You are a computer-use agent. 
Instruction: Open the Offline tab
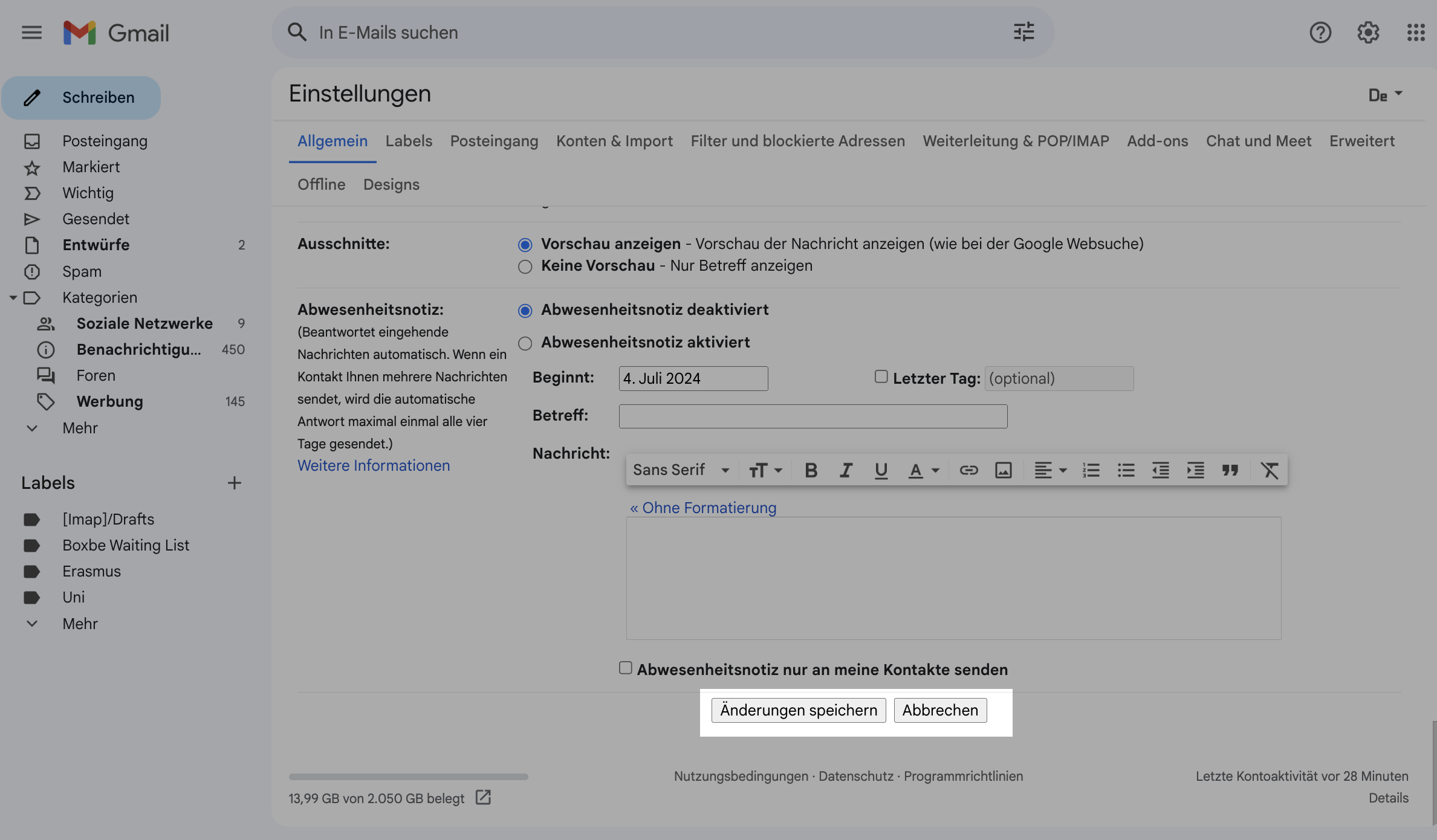click(x=321, y=184)
